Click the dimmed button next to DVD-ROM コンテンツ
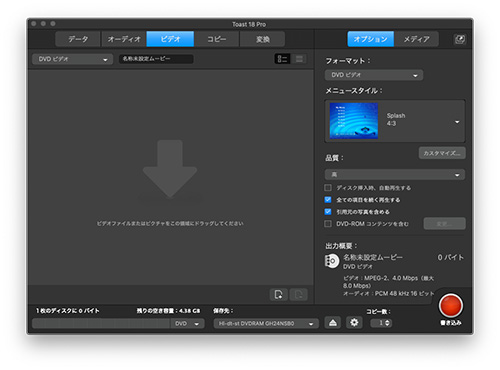 [x=445, y=224]
